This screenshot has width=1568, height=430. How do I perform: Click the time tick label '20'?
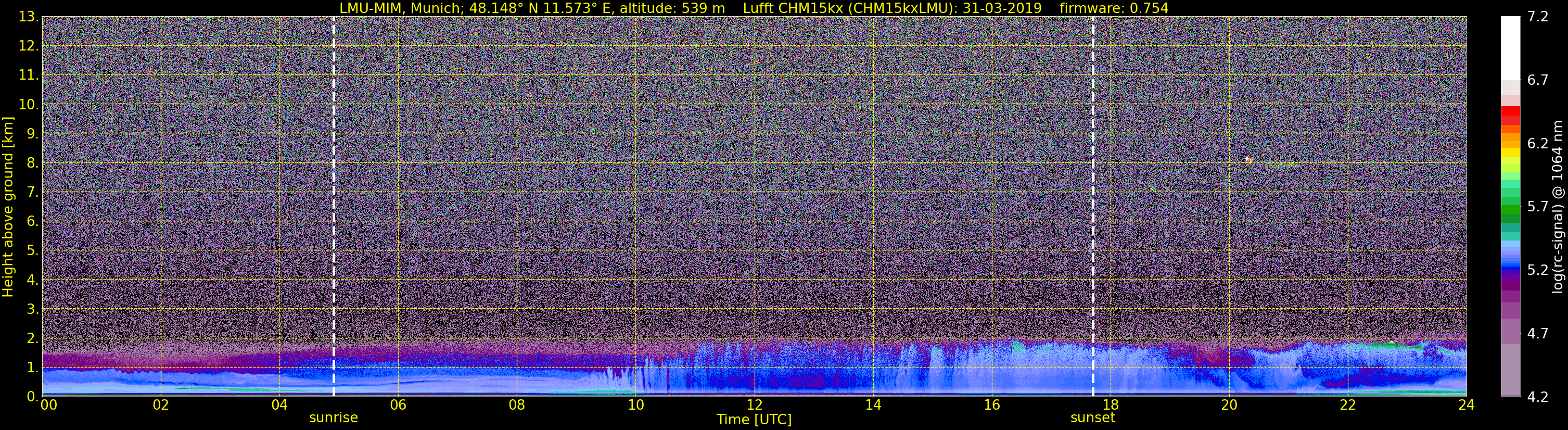[x=1229, y=405]
